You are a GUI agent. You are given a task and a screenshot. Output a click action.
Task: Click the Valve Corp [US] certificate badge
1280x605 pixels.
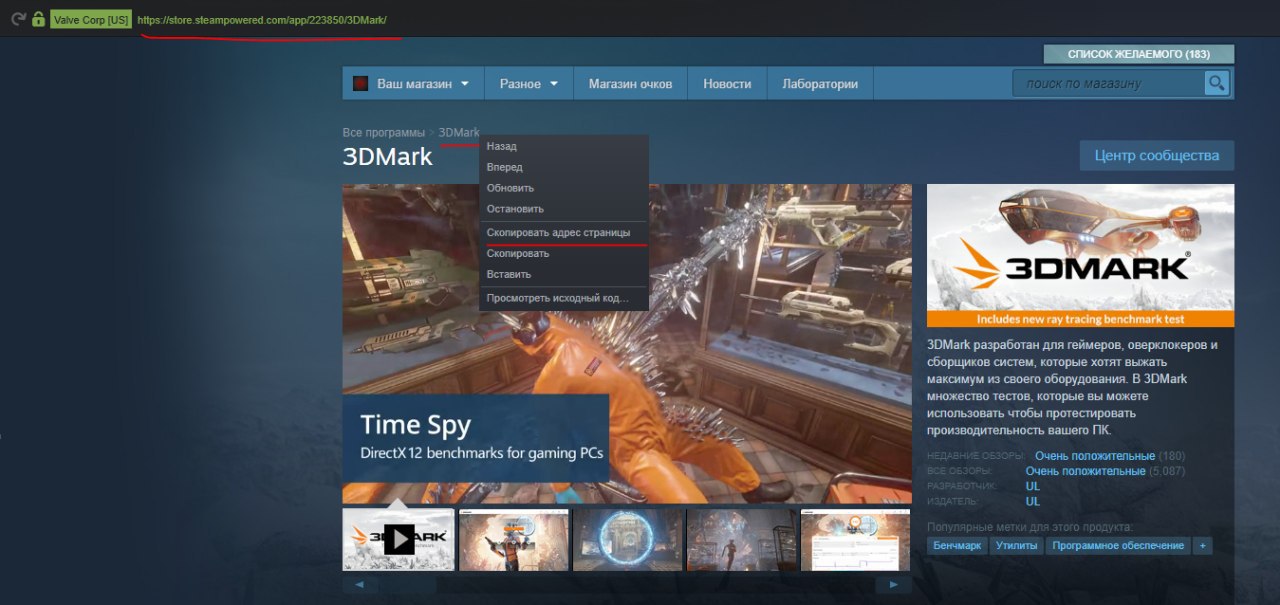pos(91,20)
